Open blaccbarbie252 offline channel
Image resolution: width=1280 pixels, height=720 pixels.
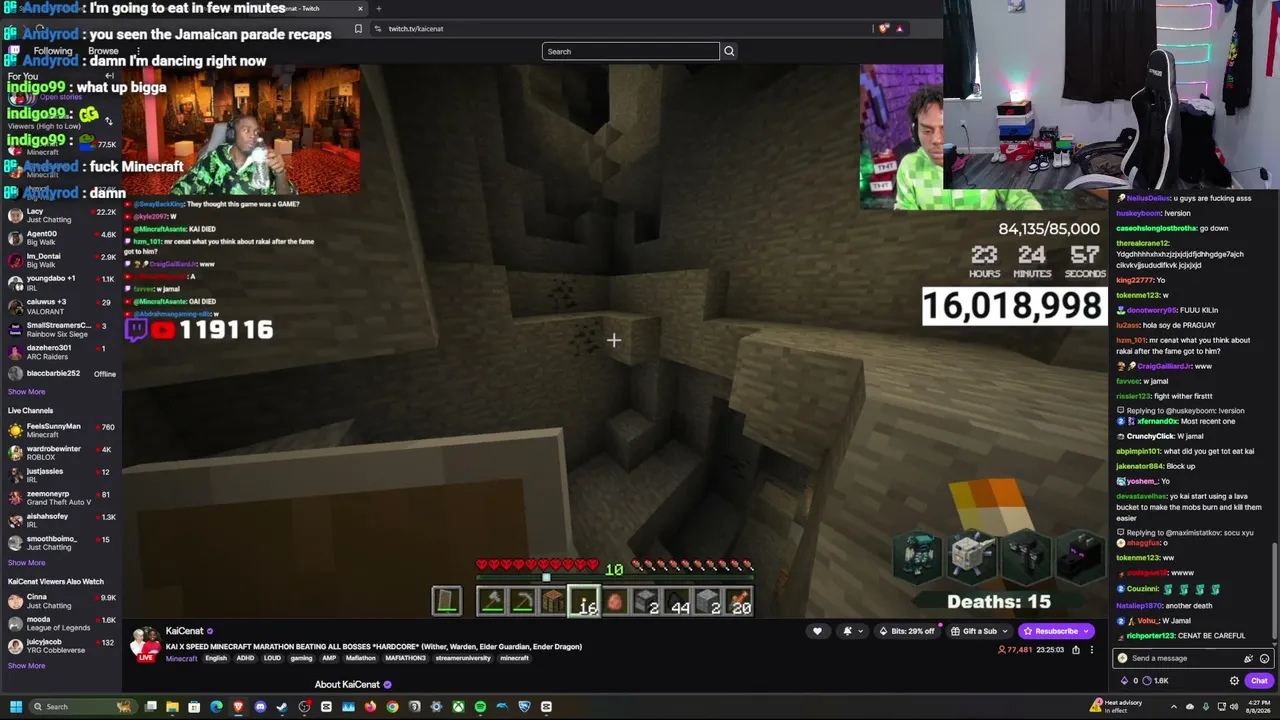click(60, 373)
